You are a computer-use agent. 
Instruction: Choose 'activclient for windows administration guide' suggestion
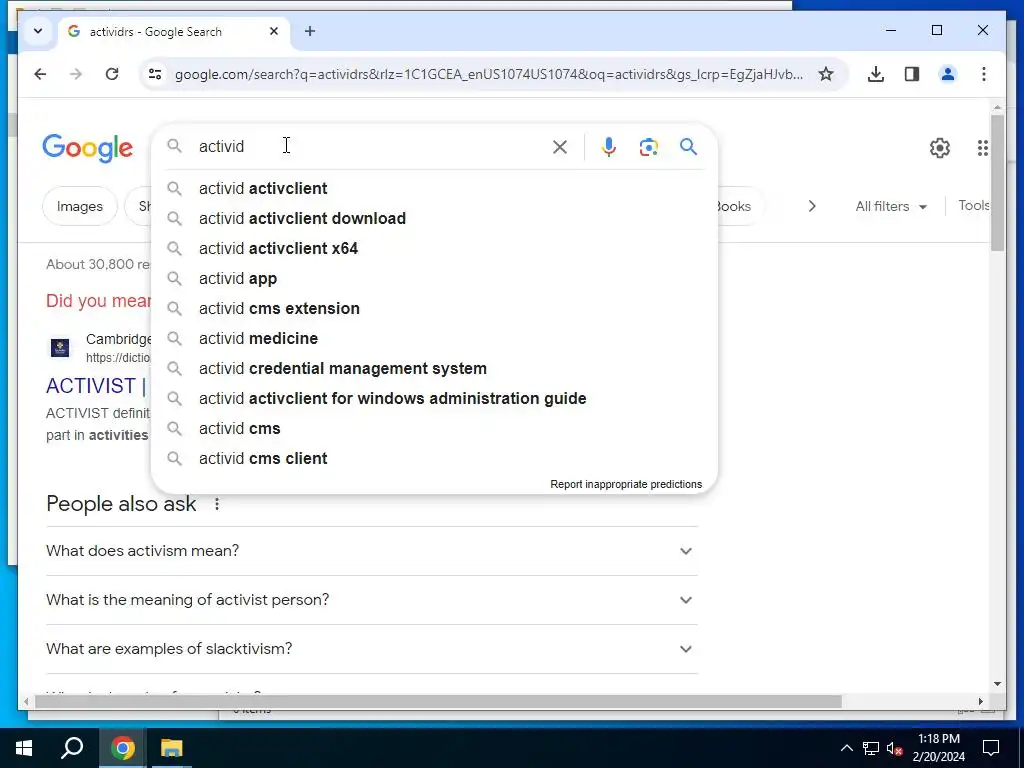[434, 399]
